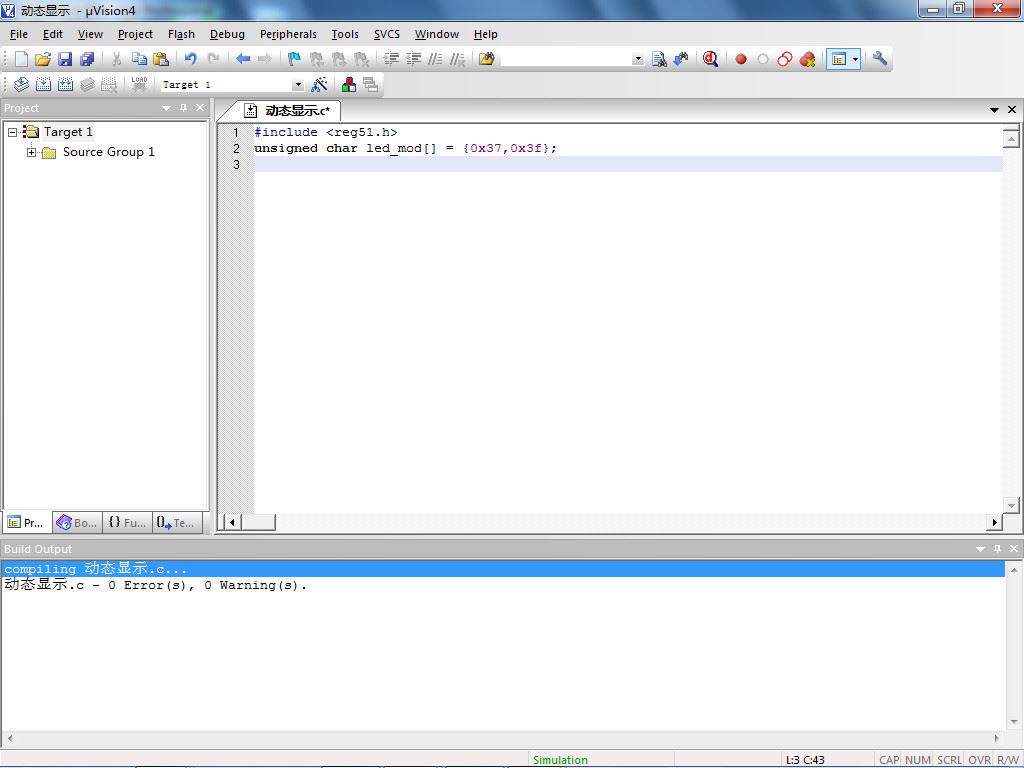Create a new file with the New icon
The image size is (1024, 768).
[21, 59]
